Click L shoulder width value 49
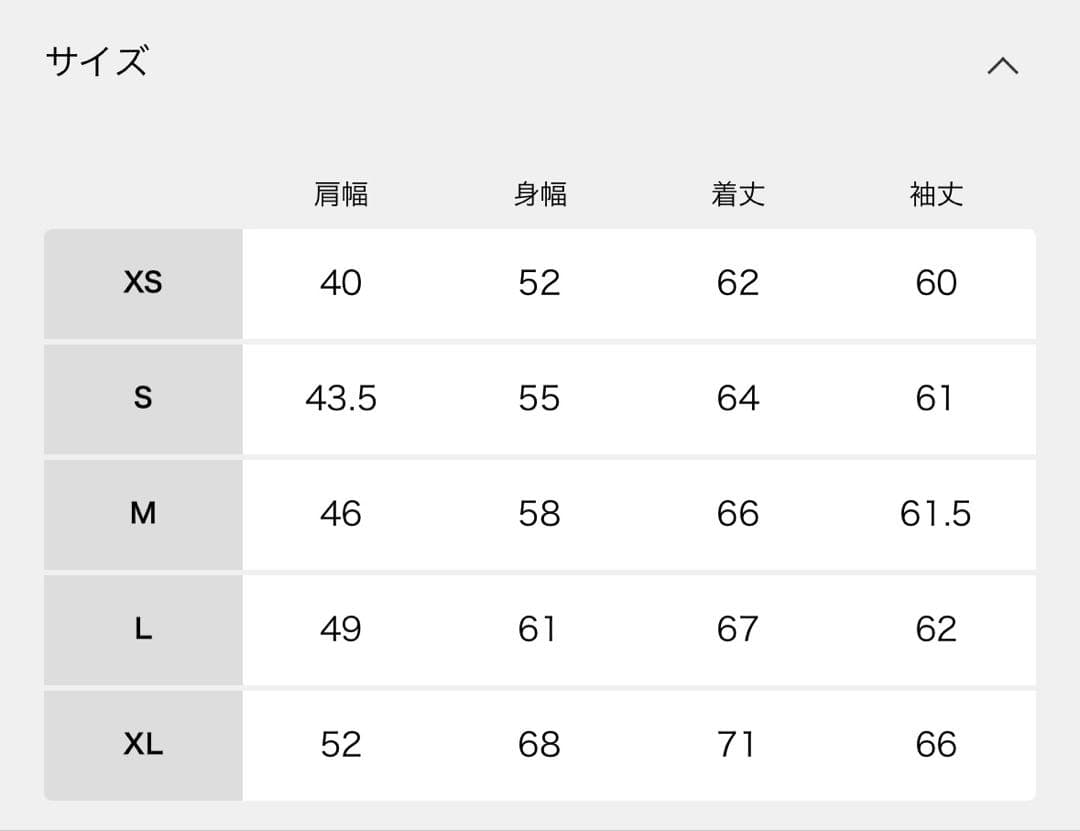Screen dimensions: 1080x831 341,629
